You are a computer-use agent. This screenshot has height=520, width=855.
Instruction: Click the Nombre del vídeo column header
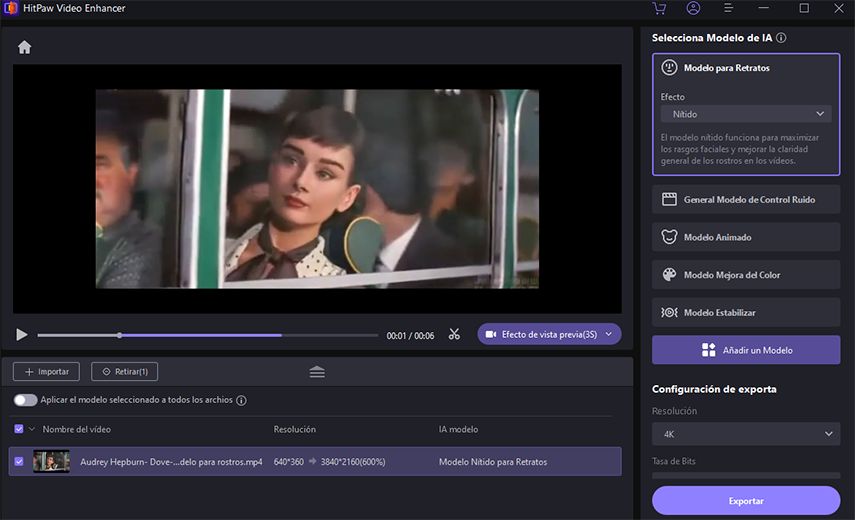pos(76,430)
